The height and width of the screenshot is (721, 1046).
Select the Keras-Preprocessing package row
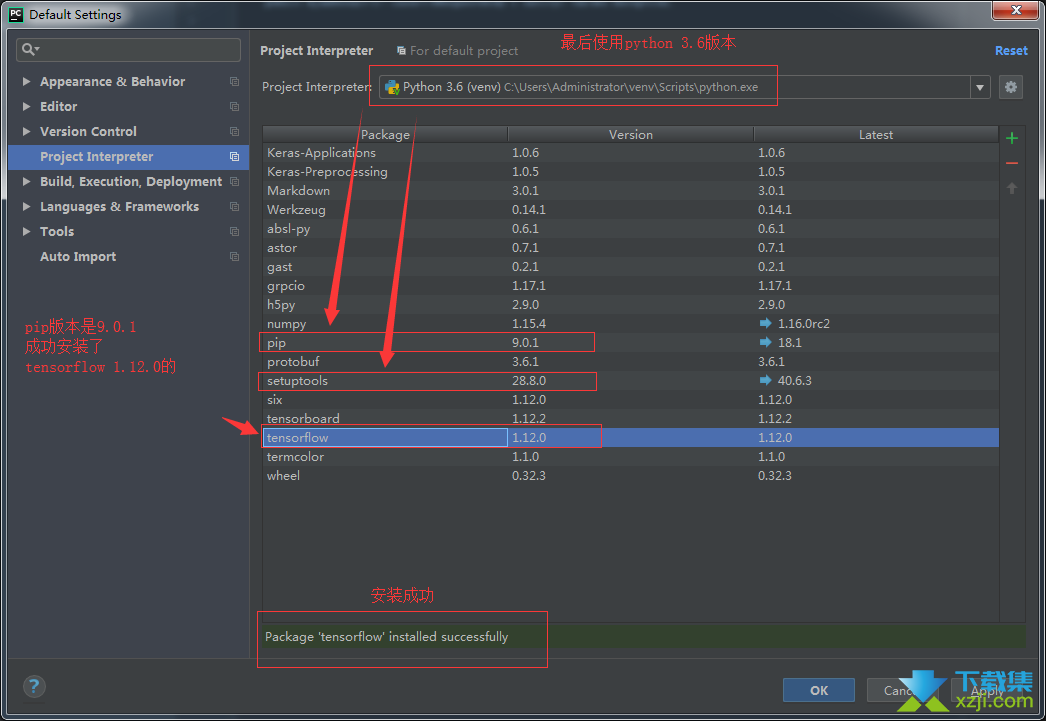click(x=630, y=171)
